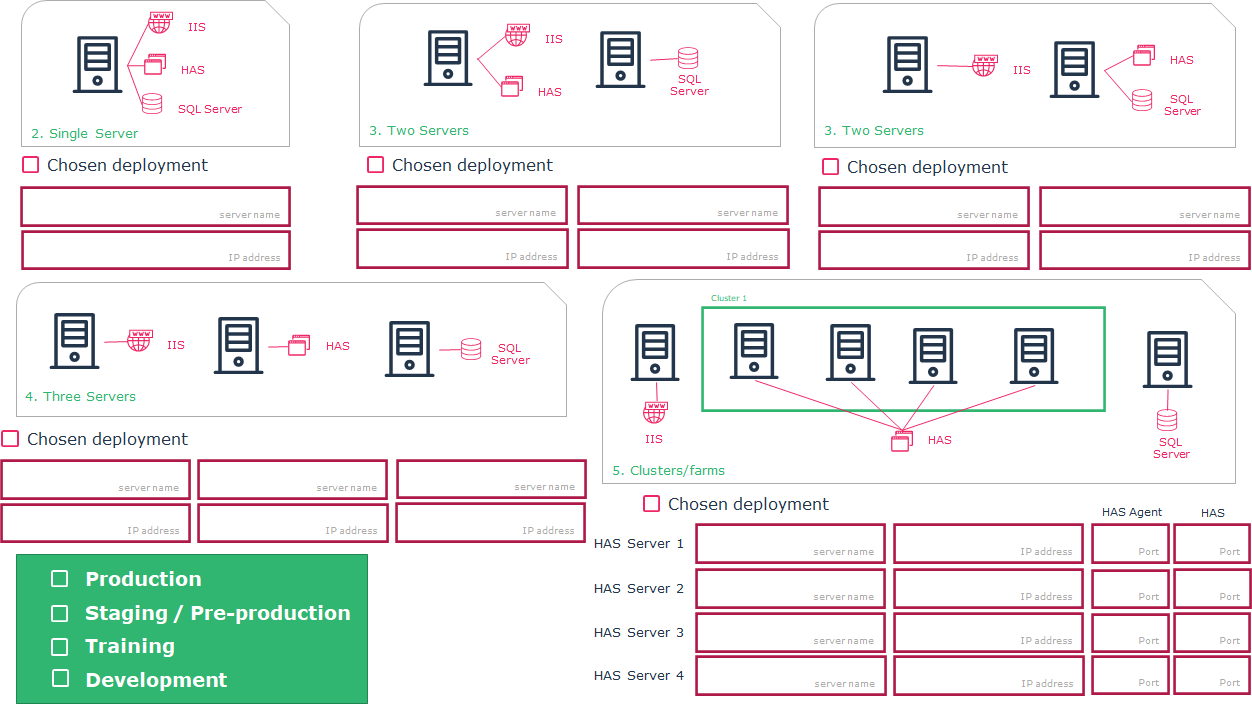Focus HAS Server 1 server name field
1252x704 pixels.
pyautogui.click(x=790, y=544)
